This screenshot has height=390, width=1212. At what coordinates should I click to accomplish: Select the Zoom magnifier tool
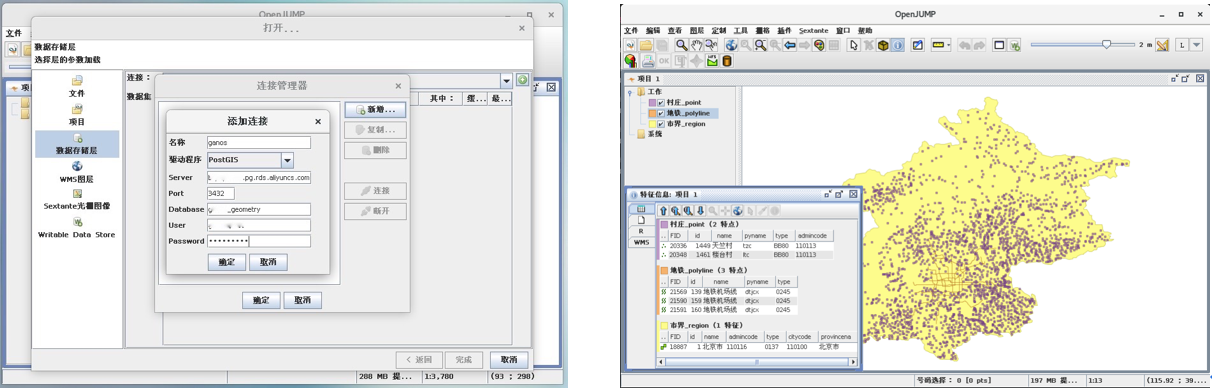pos(681,45)
